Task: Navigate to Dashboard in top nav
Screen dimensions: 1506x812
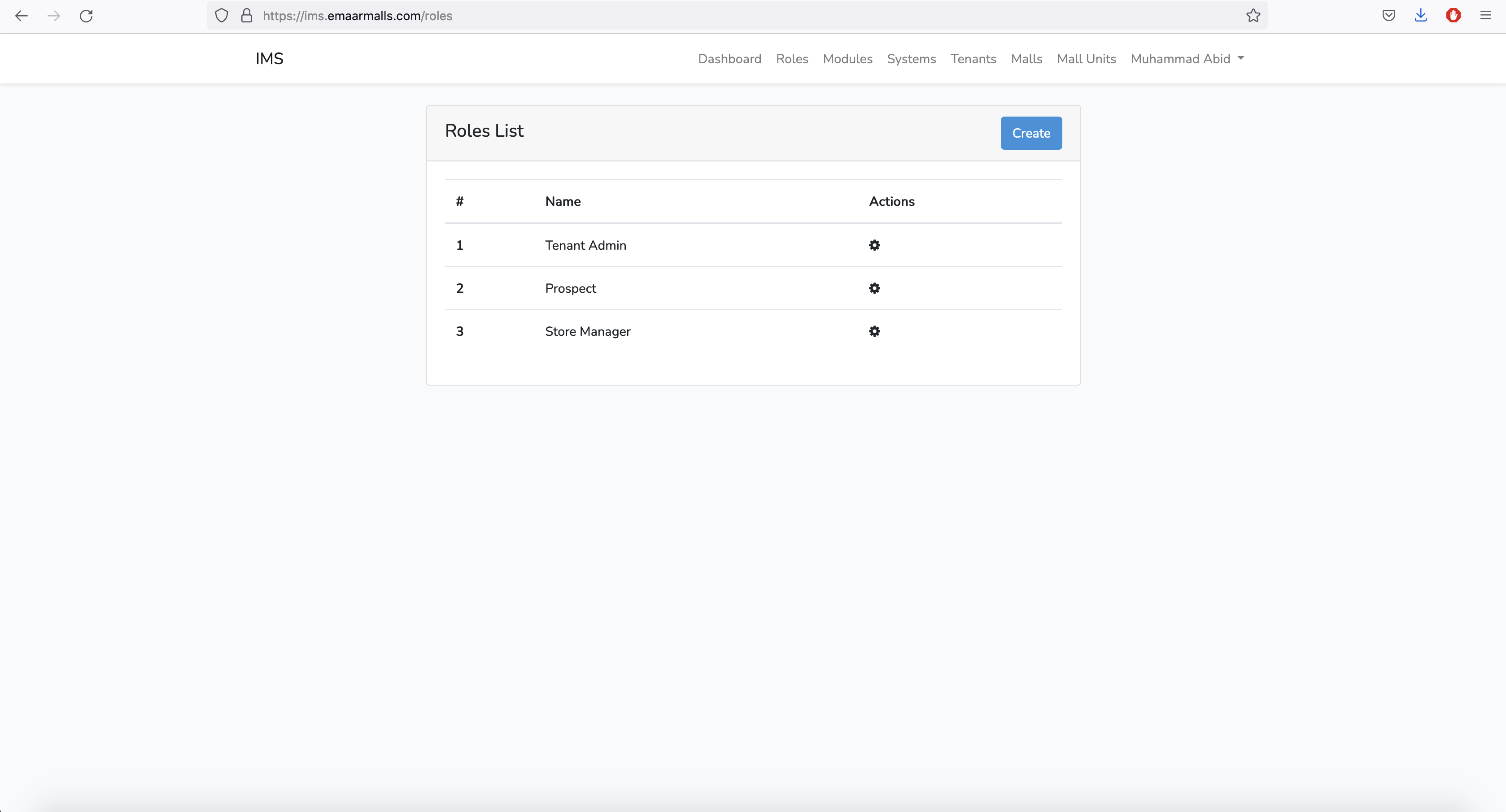Action: pyautogui.click(x=729, y=59)
